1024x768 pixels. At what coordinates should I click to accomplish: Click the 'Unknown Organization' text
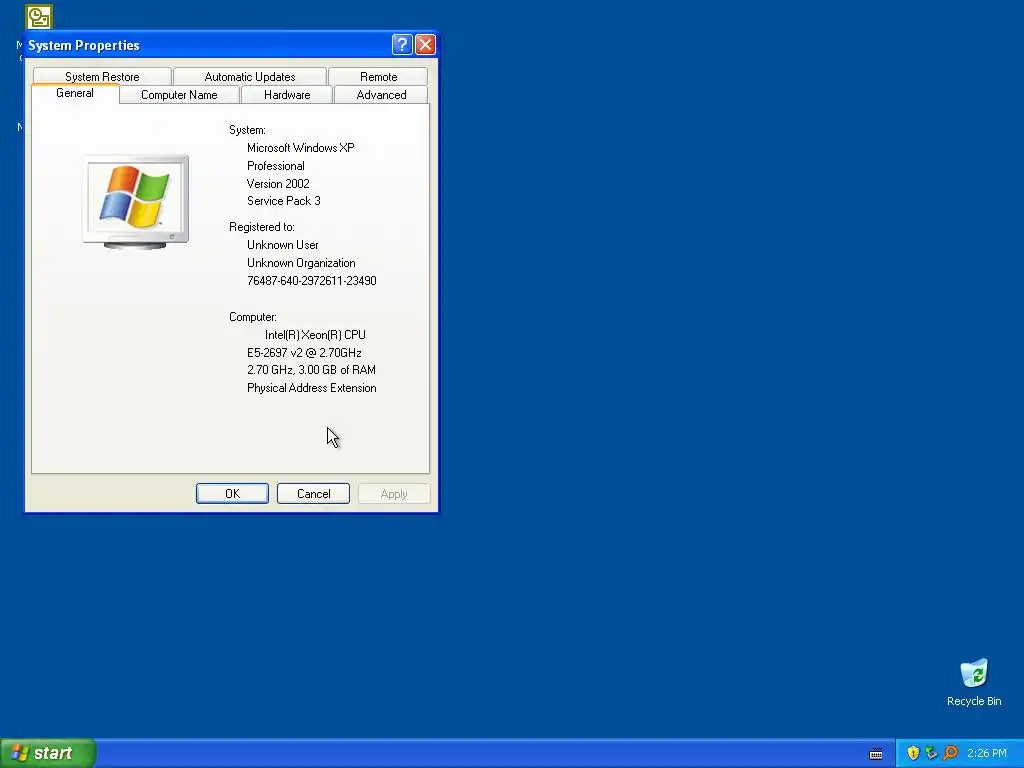click(x=301, y=263)
